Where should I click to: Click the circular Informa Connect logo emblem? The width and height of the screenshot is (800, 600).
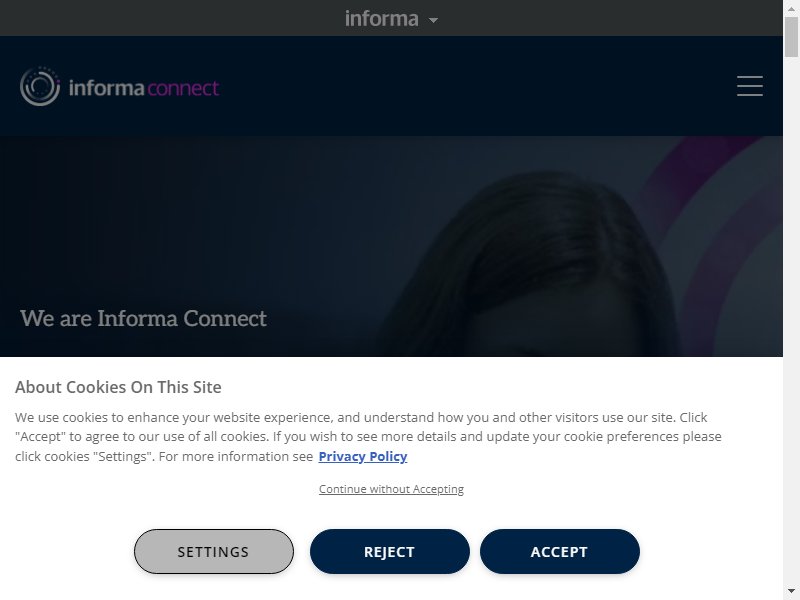click(40, 87)
